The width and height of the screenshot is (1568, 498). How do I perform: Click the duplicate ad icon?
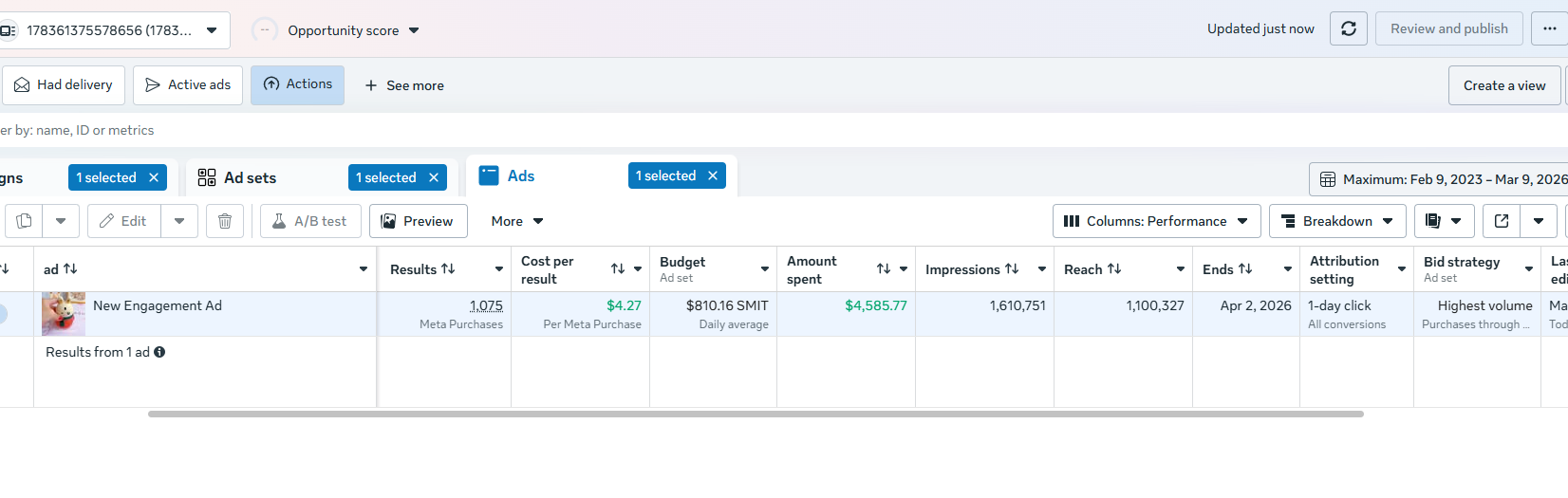(x=25, y=221)
